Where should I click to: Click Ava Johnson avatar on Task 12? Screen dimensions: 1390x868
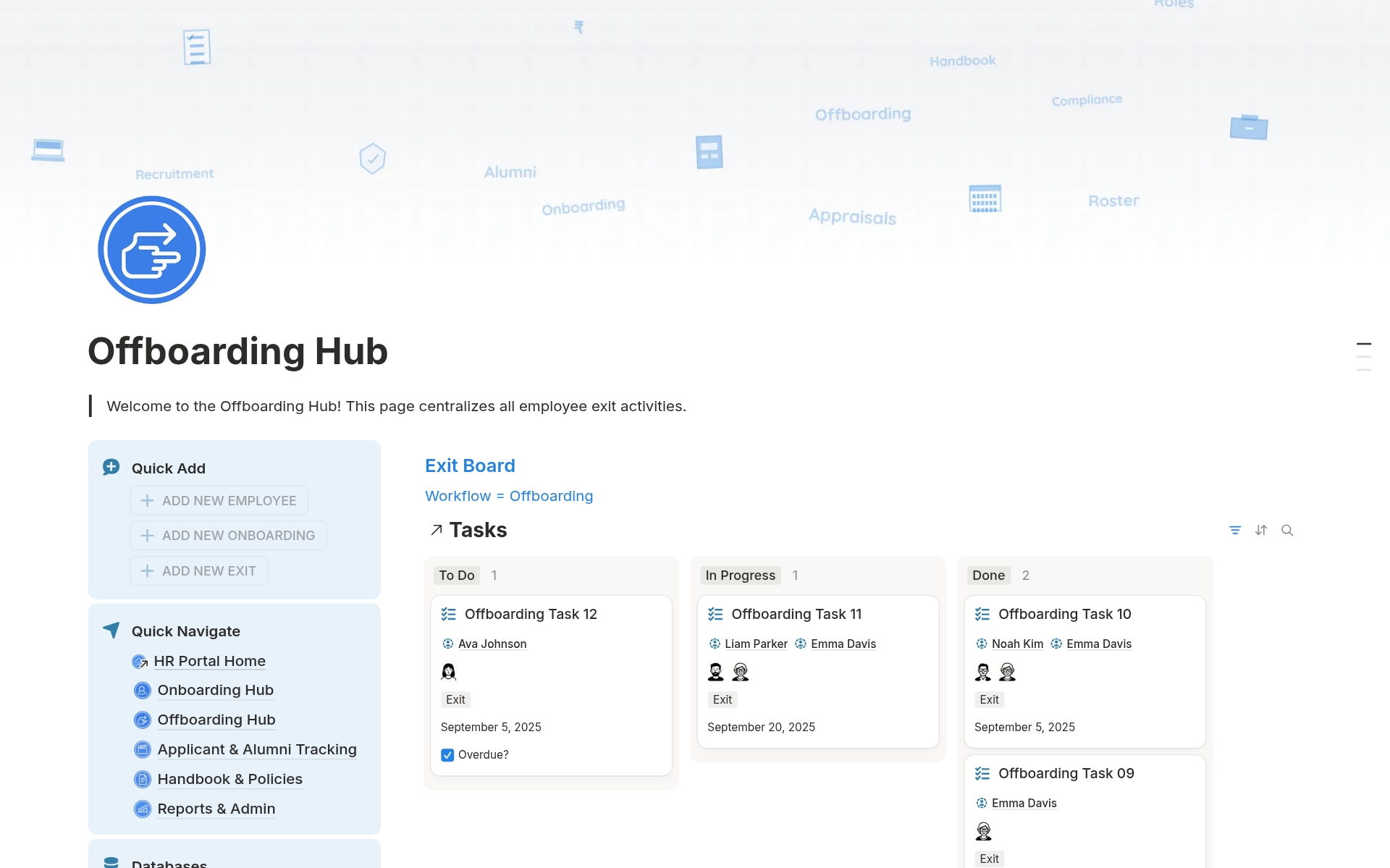(449, 672)
